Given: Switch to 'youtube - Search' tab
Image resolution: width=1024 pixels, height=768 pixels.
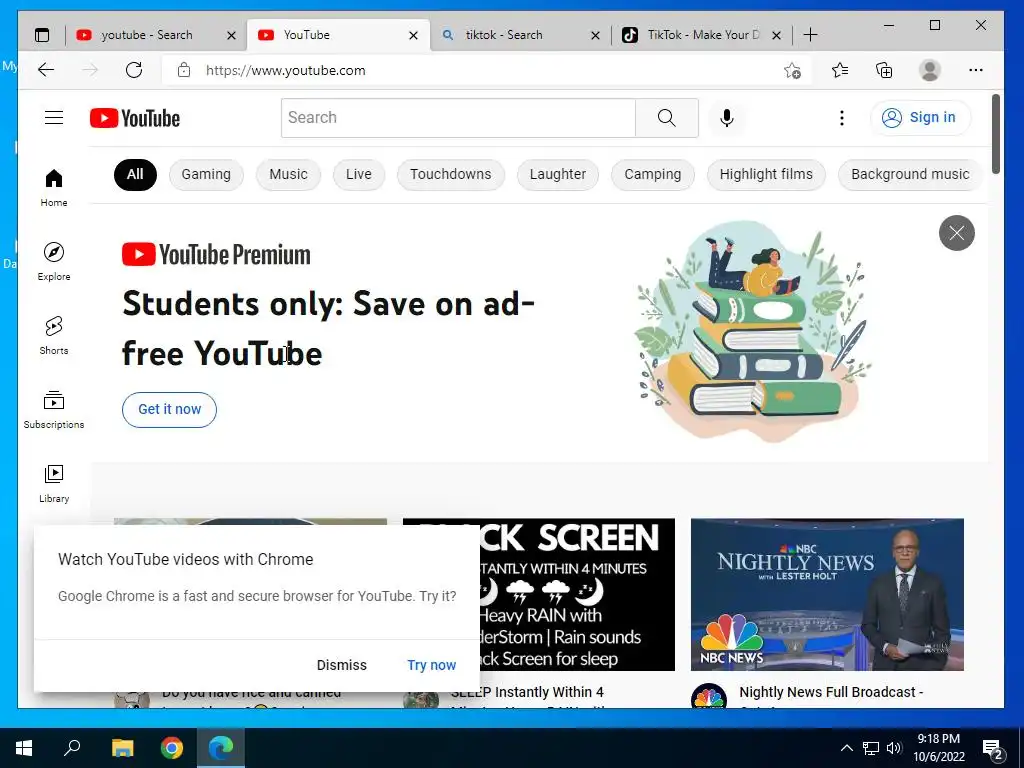Looking at the screenshot, I should tap(147, 35).
